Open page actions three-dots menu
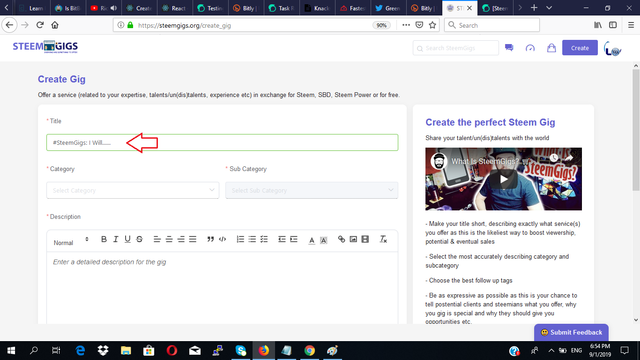The width and height of the screenshot is (640, 360). click(x=406, y=25)
